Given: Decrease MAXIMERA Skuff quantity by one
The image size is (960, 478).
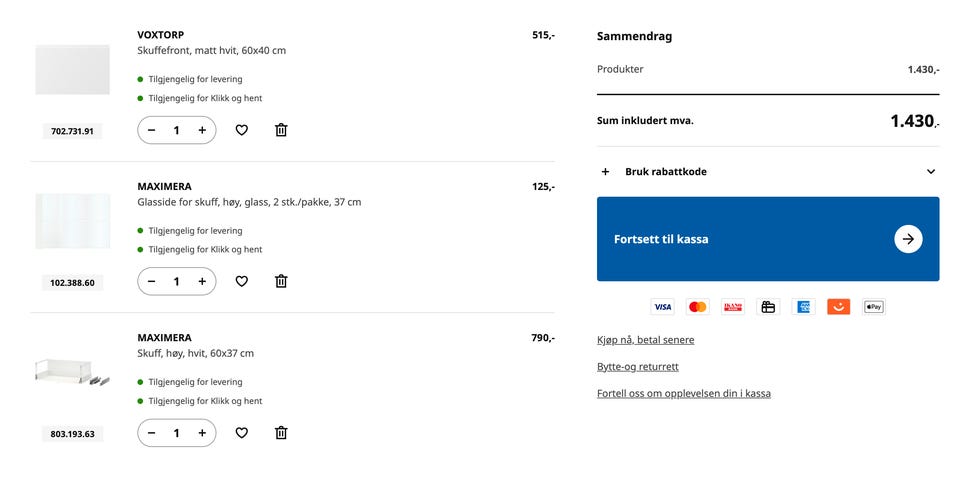Looking at the screenshot, I should click(152, 433).
